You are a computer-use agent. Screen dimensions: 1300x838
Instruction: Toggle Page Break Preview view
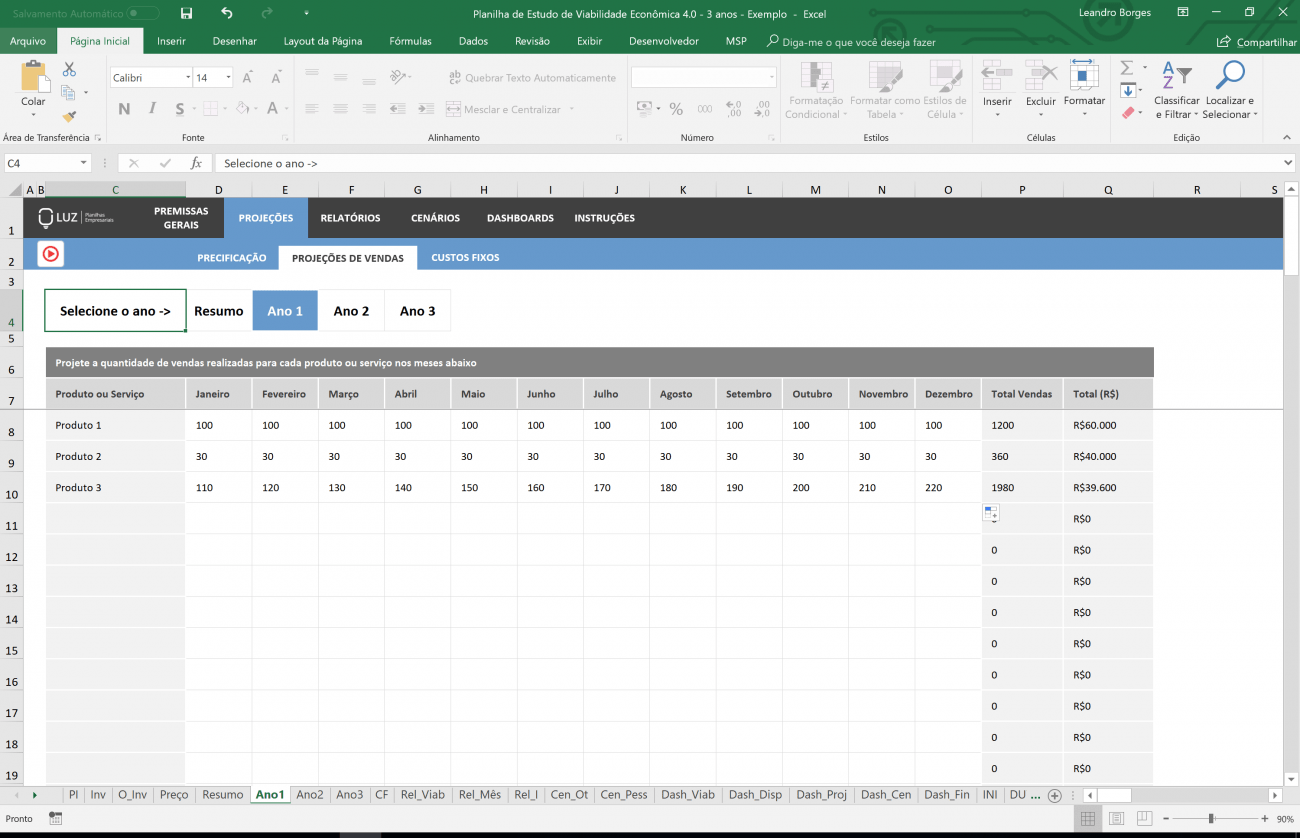[x=1144, y=819]
